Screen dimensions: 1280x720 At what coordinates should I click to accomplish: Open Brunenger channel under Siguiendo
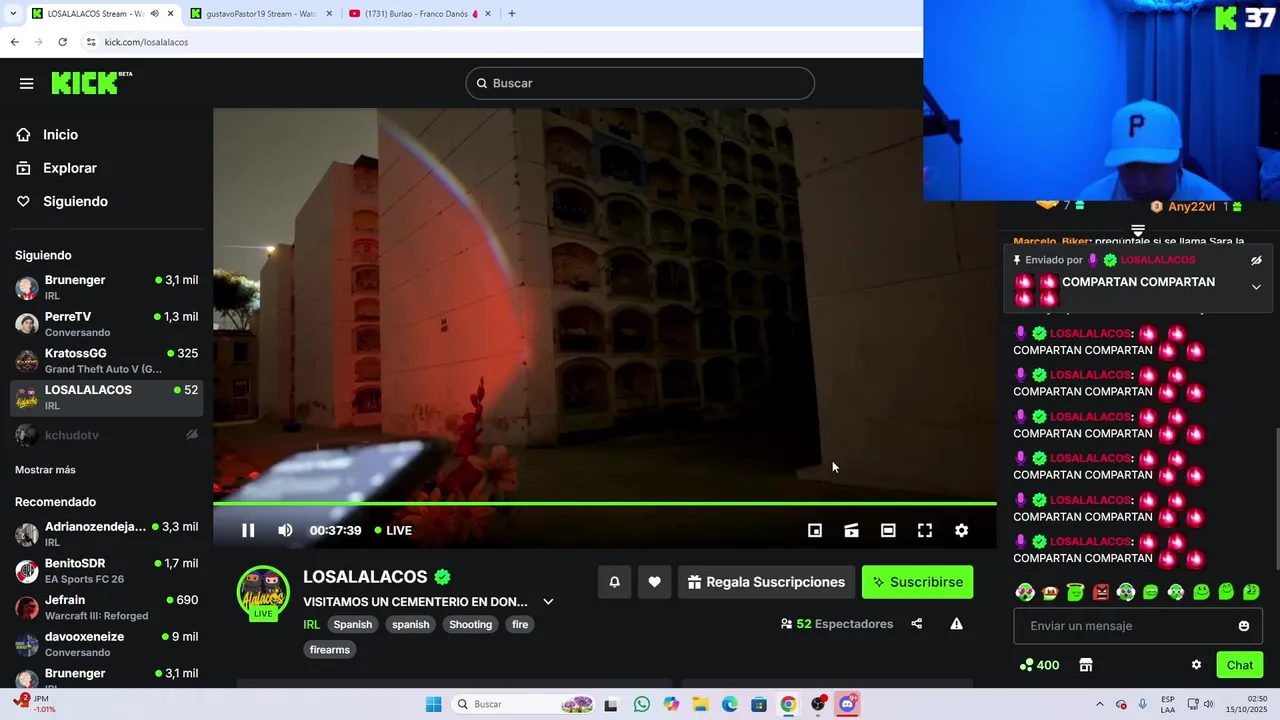coord(106,288)
